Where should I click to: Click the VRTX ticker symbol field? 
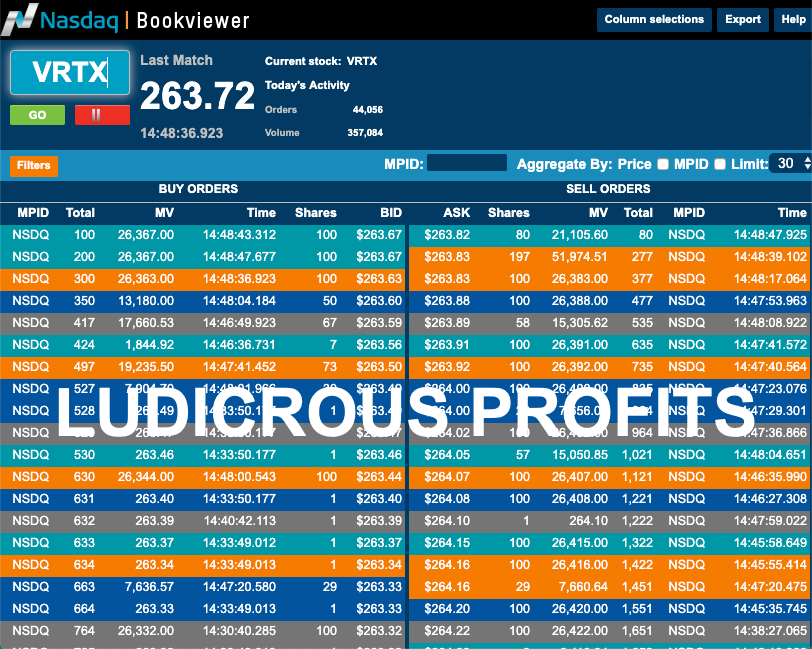(x=70, y=73)
